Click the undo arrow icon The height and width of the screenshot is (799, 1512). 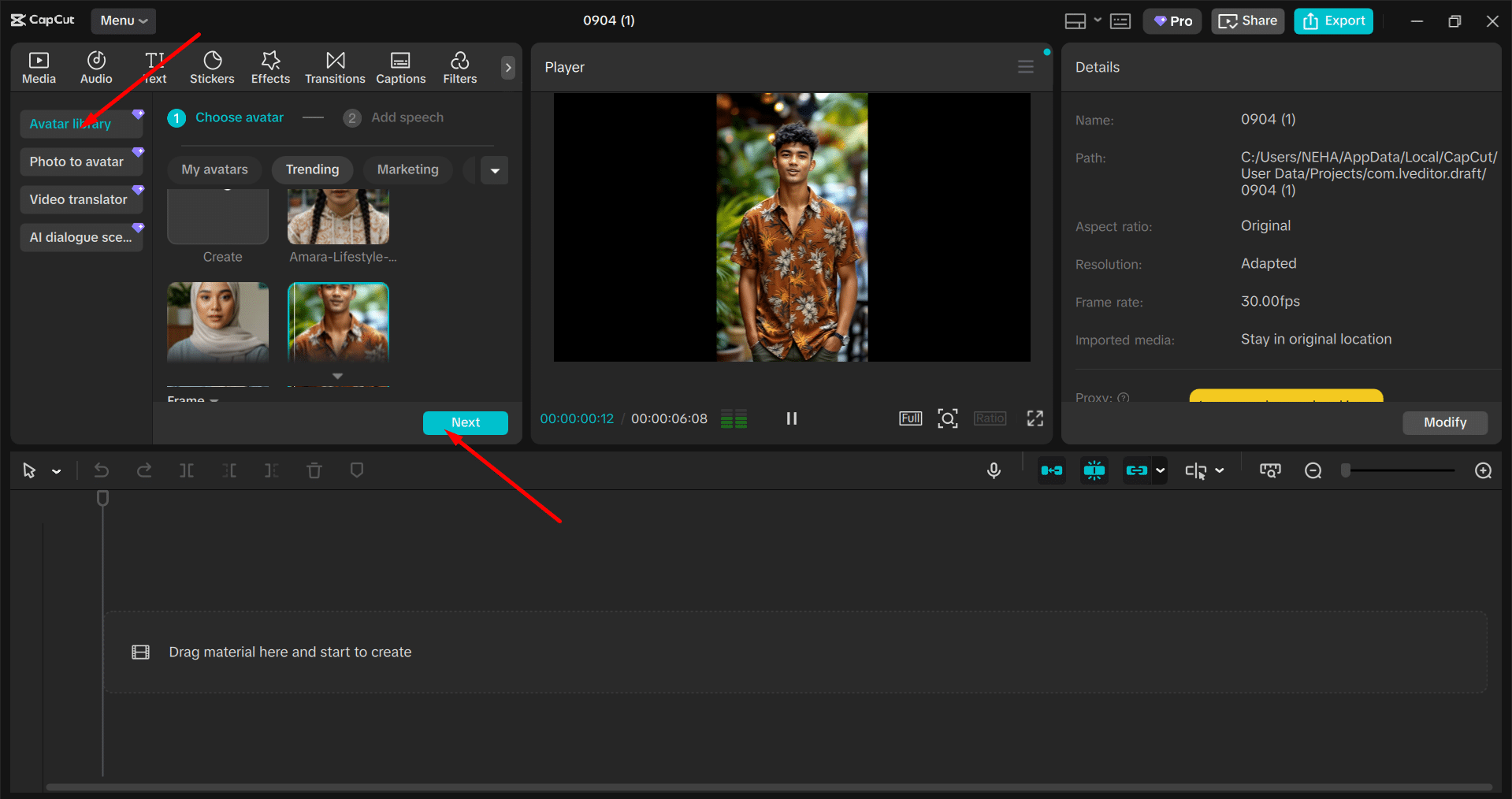pos(102,470)
